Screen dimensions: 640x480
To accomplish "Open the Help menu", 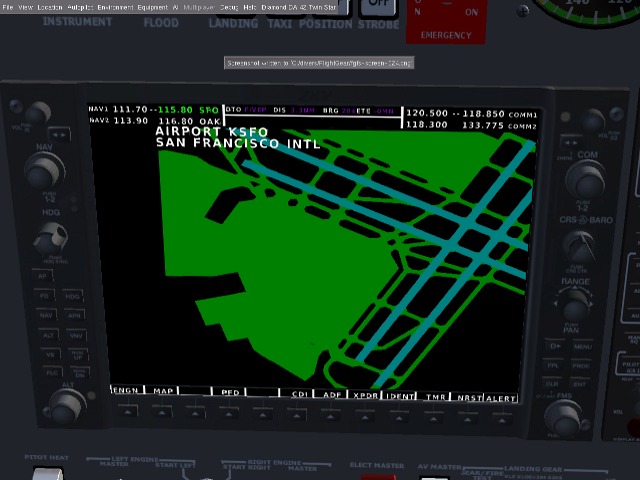I will 250,7.
